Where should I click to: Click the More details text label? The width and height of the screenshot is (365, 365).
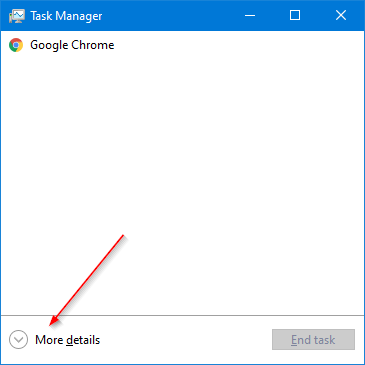[67, 340]
